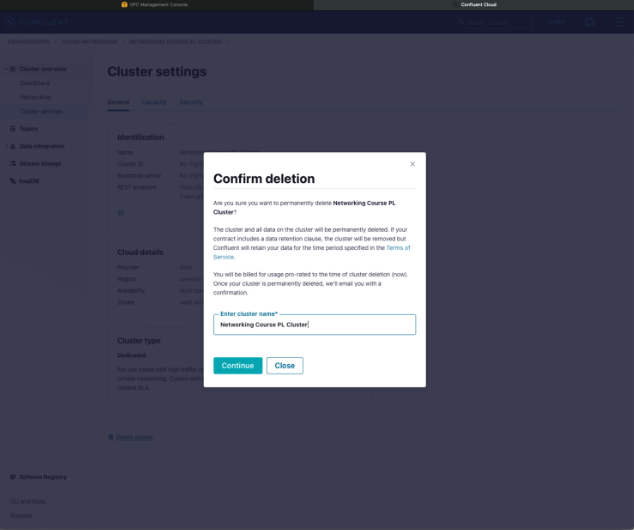Click the Close button in dialog
The image size is (634, 530).
285,365
